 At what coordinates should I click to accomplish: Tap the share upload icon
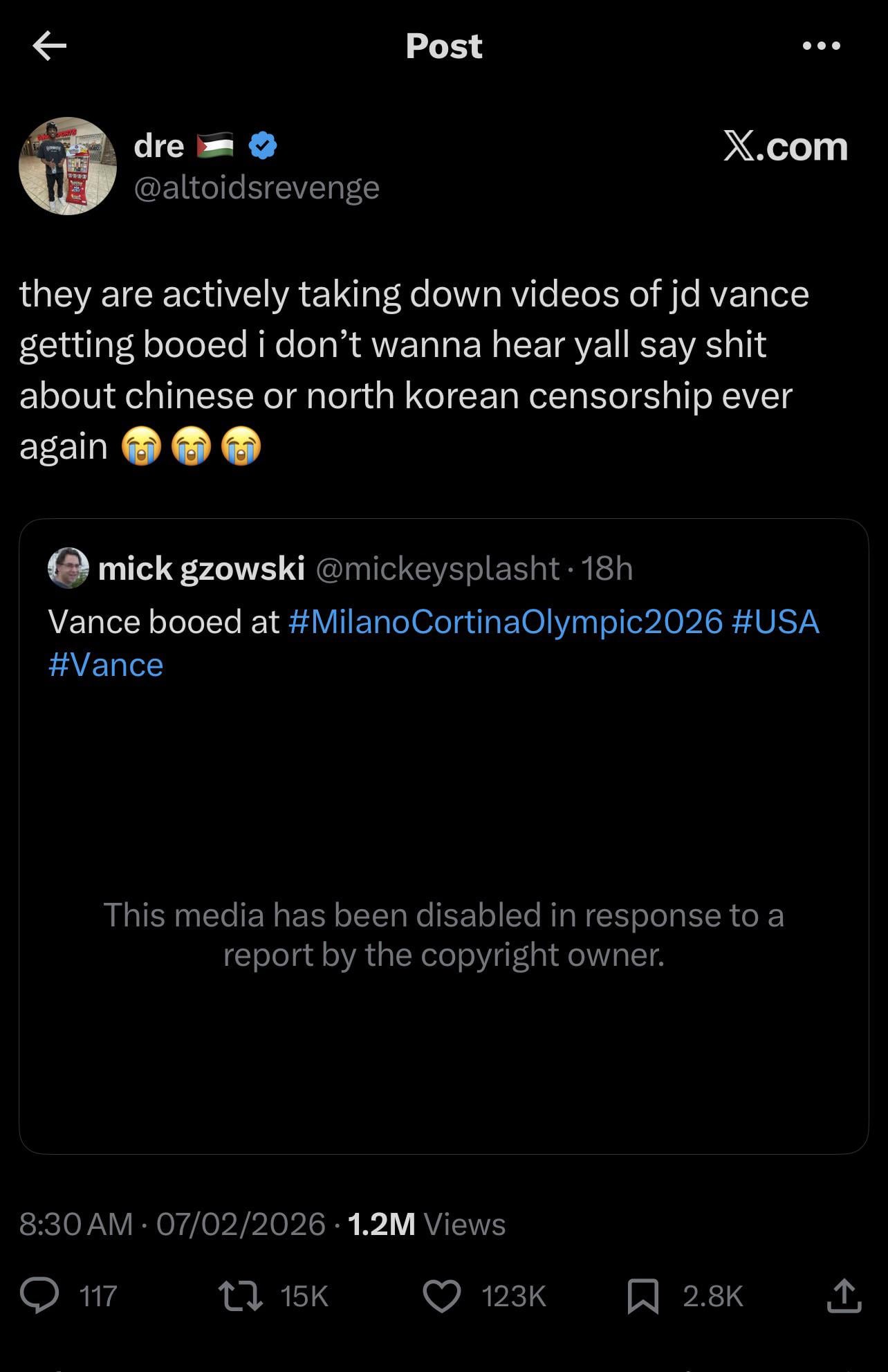pos(844,1295)
